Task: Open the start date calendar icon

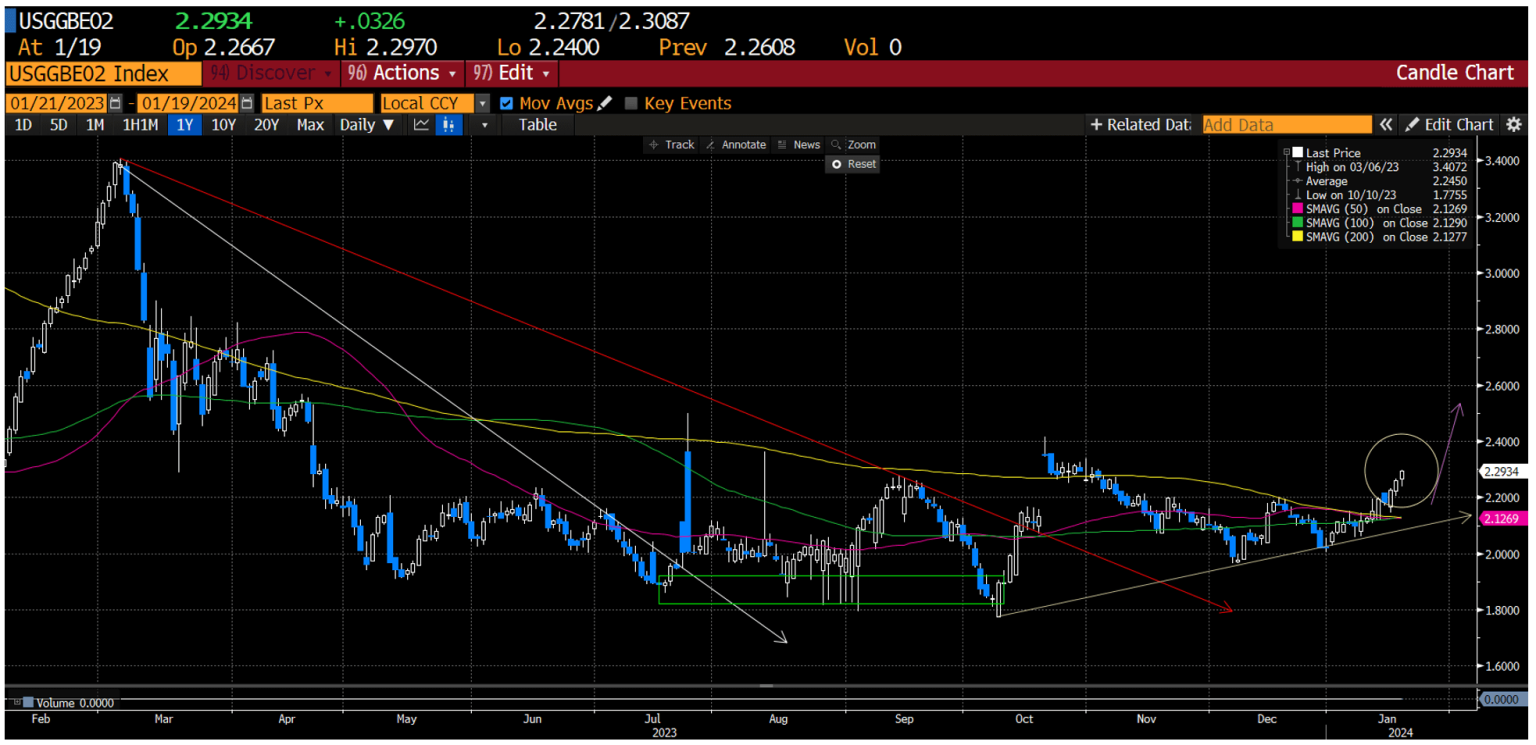Action: 115,103
